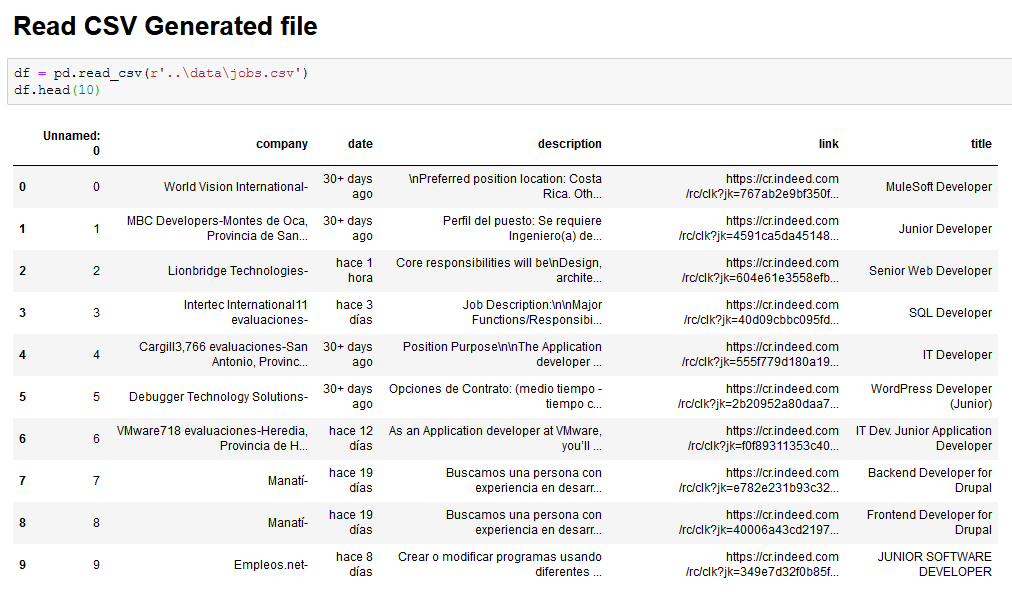Click the 'link' column header
Image resolution: width=1012 pixels, height=592 pixels.
click(829, 144)
